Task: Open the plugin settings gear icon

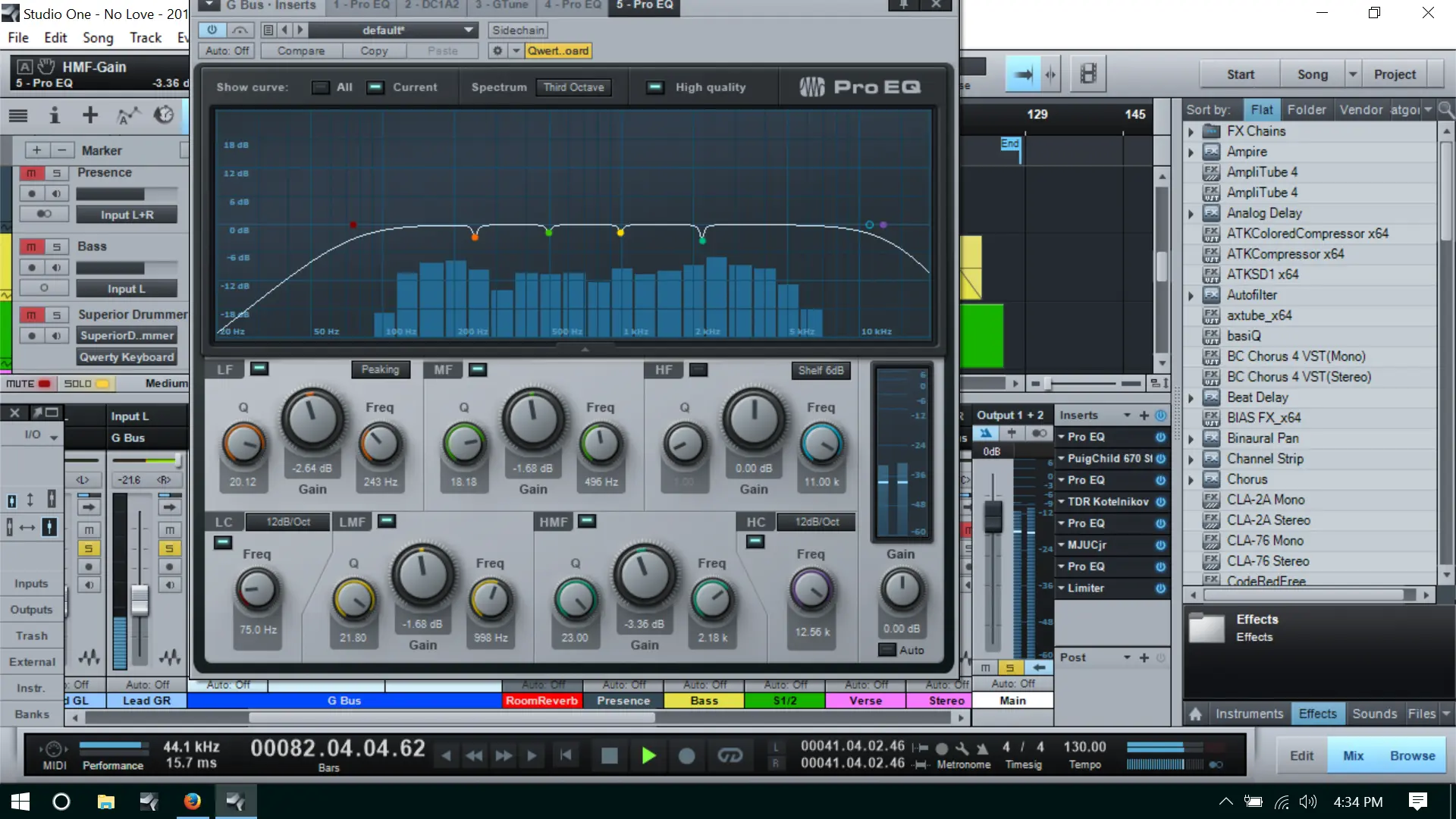Action: 497,51
